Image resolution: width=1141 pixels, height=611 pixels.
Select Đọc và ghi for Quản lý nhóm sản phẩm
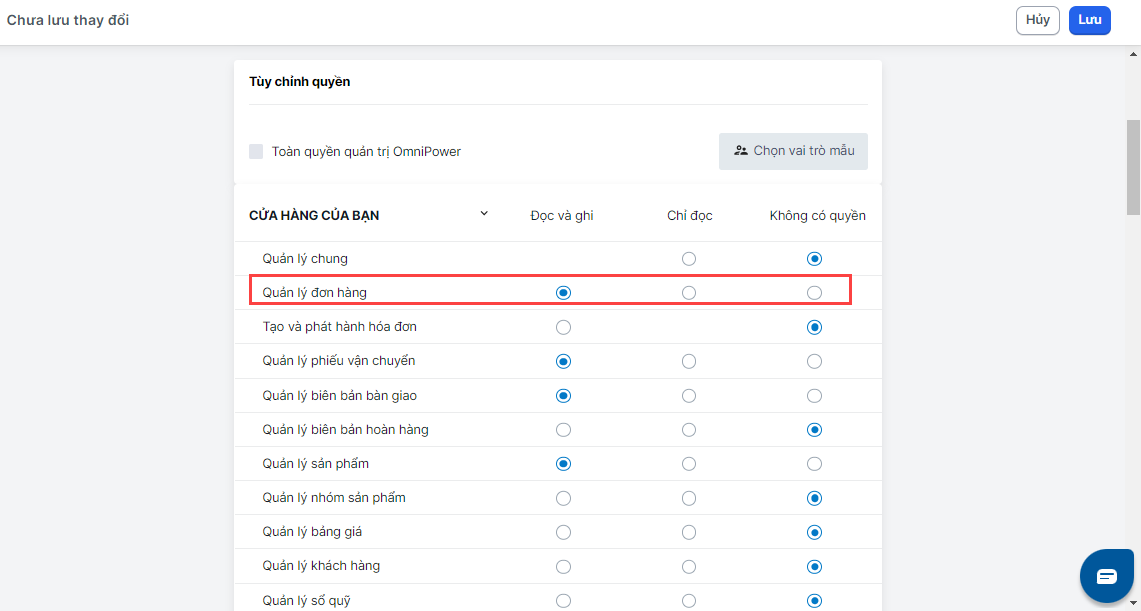(563, 498)
